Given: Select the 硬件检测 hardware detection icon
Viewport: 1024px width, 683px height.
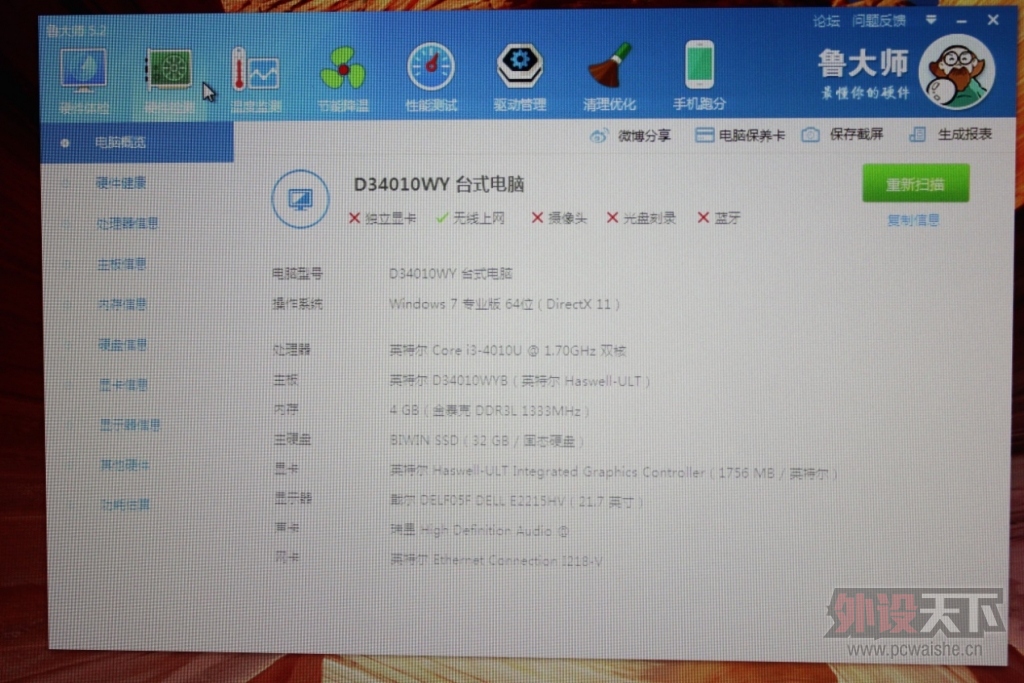Looking at the screenshot, I should click(168, 80).
